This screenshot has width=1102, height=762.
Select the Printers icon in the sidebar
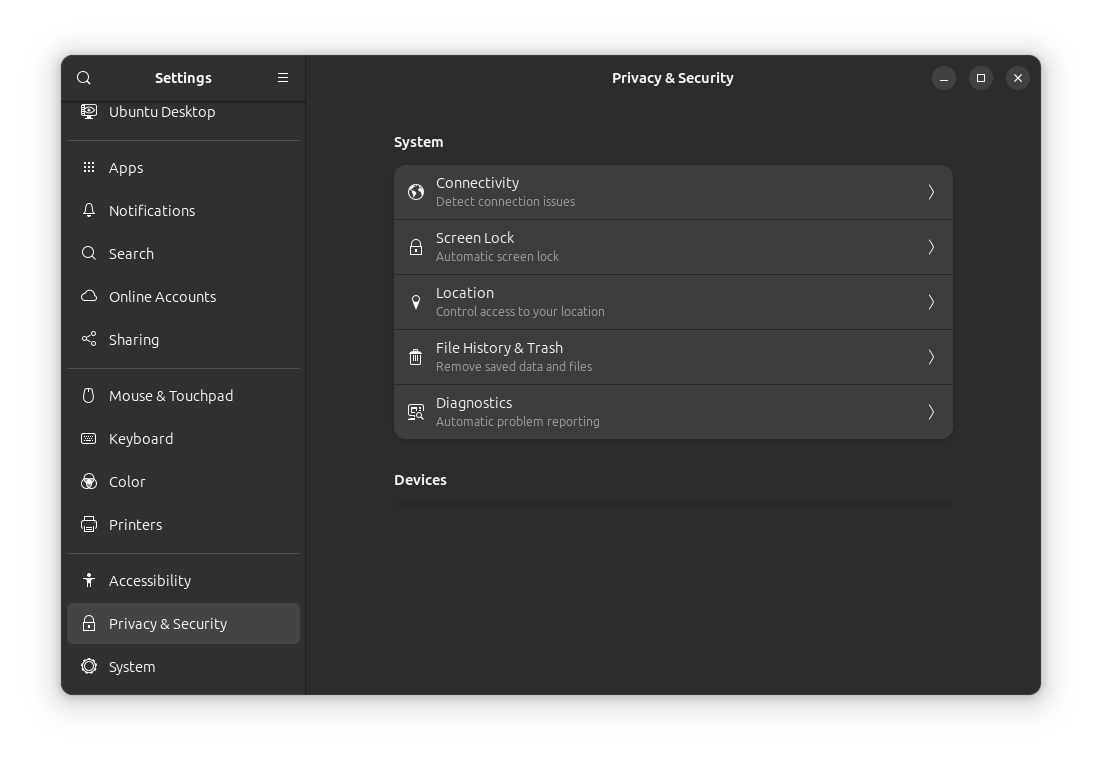88,524
